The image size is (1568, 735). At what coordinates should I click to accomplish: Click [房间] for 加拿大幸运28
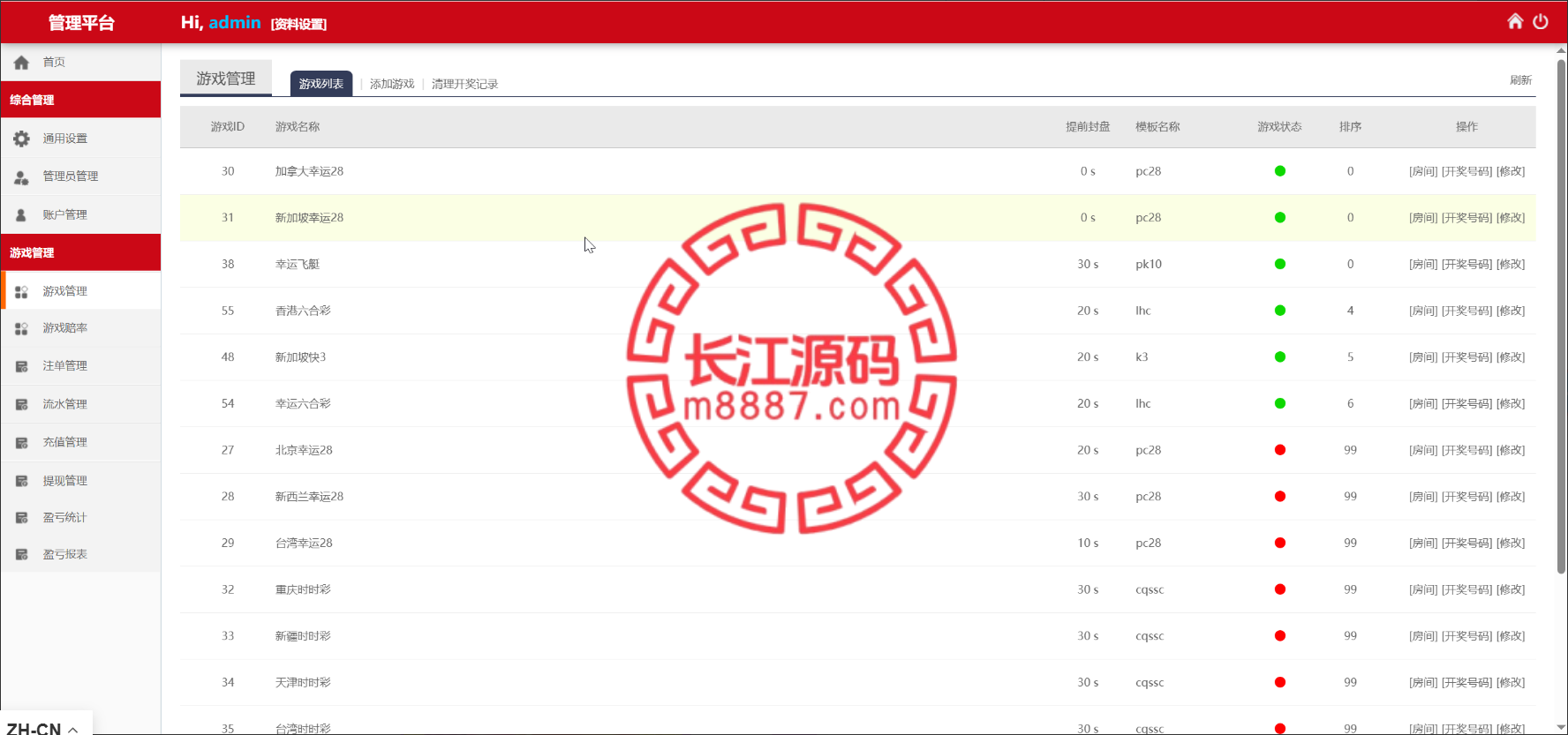coord(1423,171)
